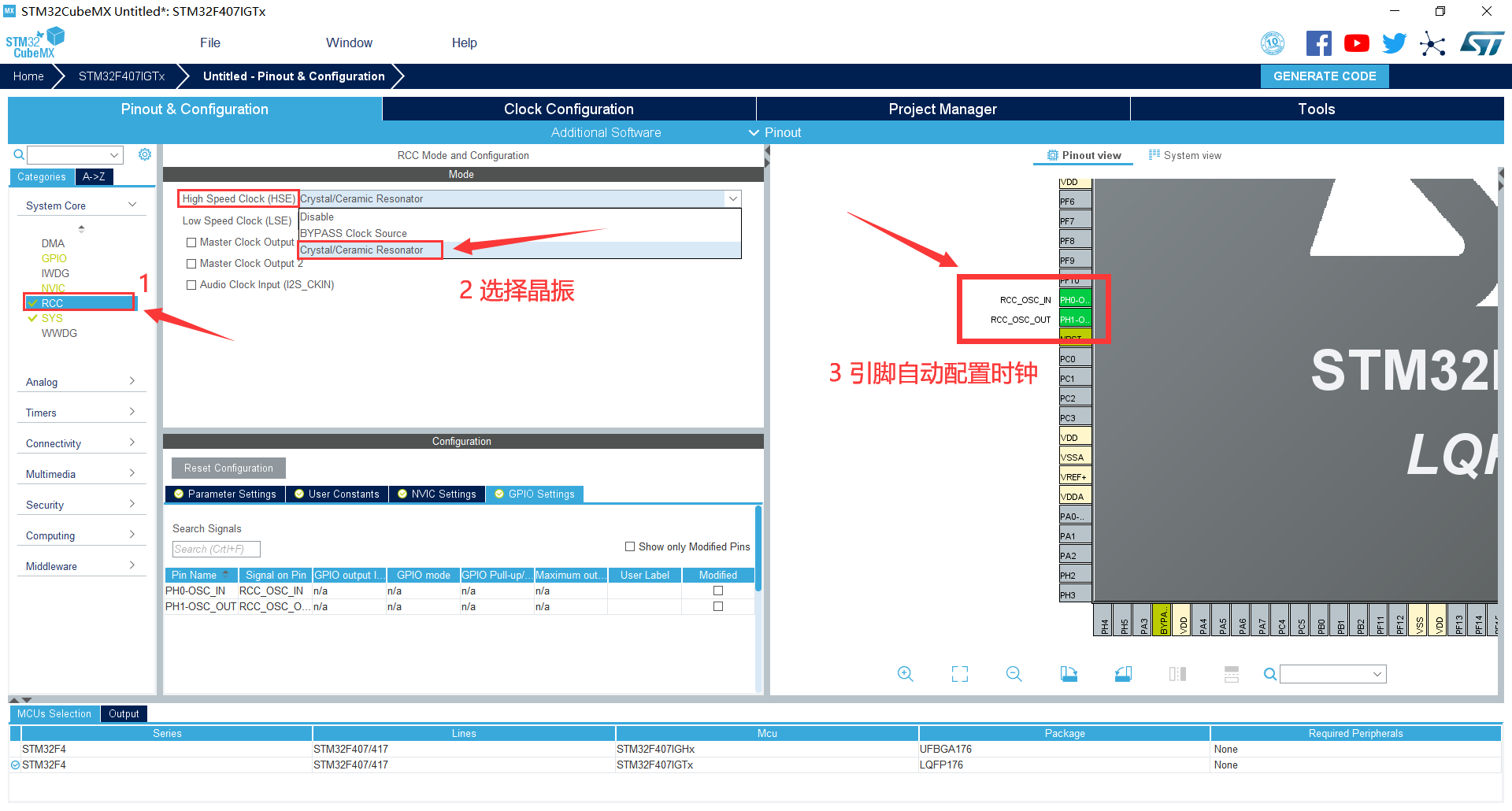Click the ST logo icon
Image resolution: width=1512 pixels, height=811 pixels.
[1482, 43]
